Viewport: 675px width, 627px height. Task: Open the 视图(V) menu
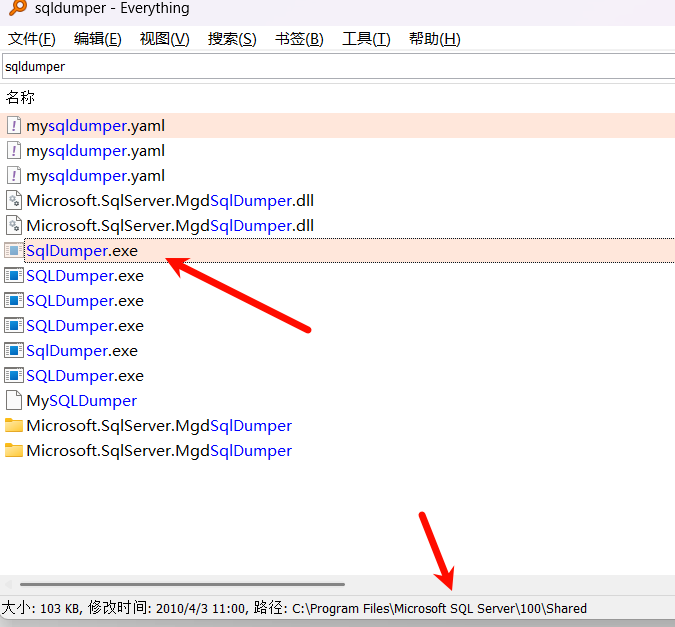(164, 39)
